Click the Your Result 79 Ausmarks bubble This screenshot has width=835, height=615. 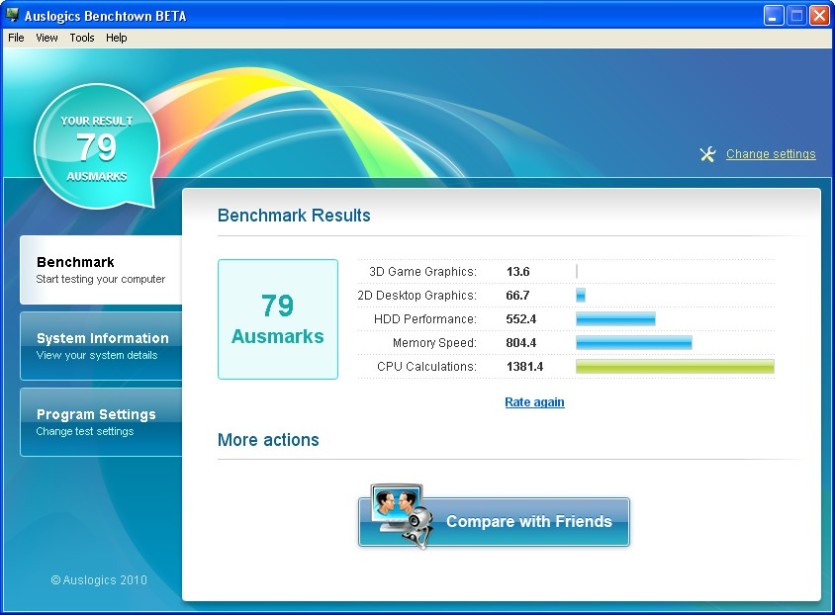tap(97, 146)
